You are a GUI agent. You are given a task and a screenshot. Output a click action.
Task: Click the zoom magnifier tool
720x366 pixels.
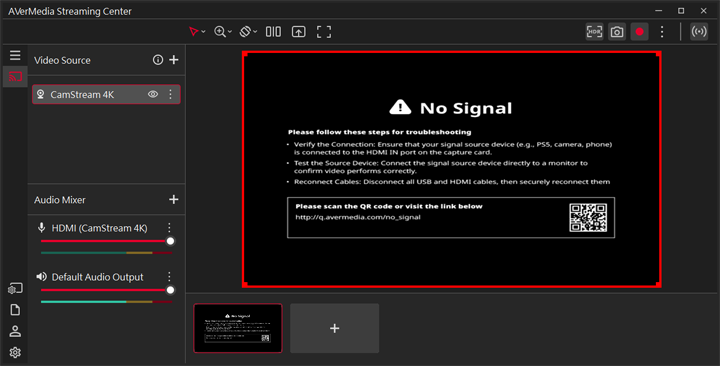[x=220, y=32]
